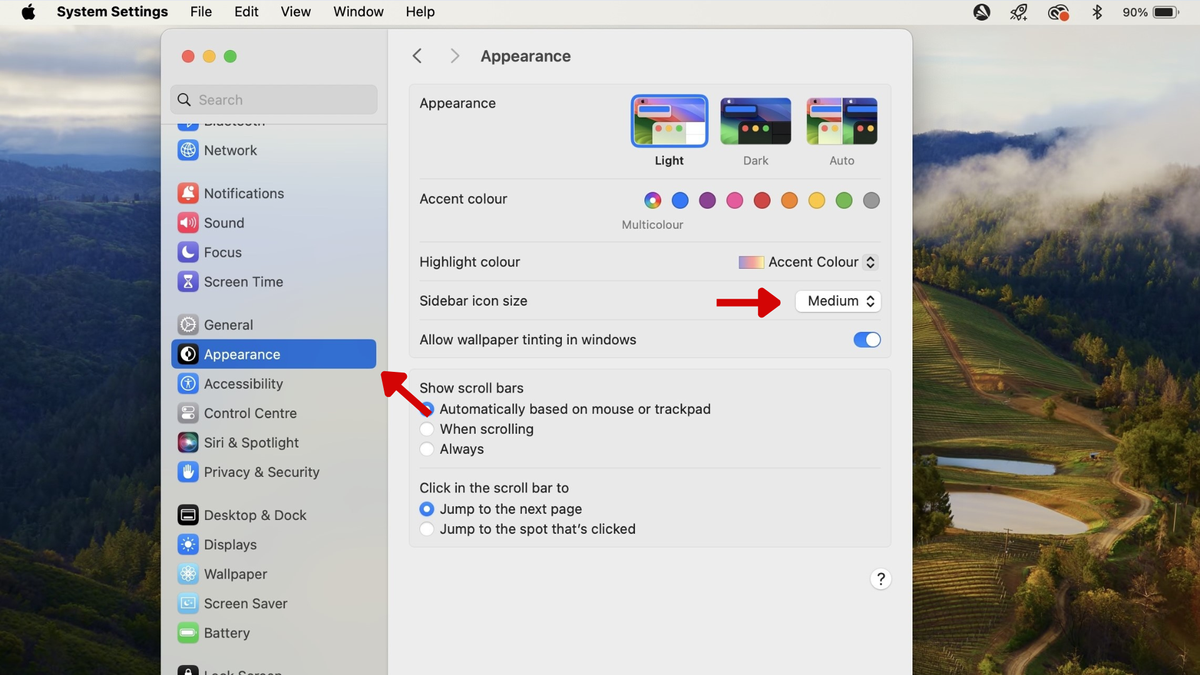Viewport: 1200px width, 675px height.
Task: Click the help question mark button
Action: click(x=881, y=578)
